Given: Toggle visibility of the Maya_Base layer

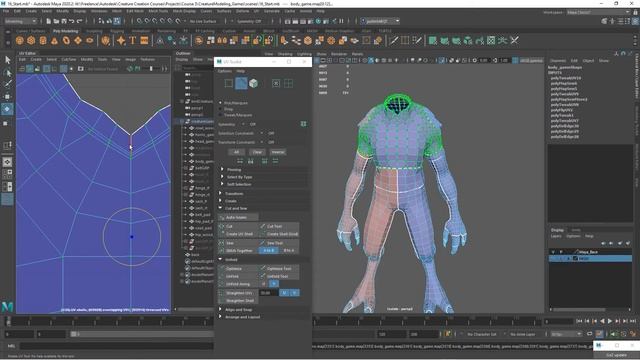Looking at the screenshot, I should tap(553, 252).
